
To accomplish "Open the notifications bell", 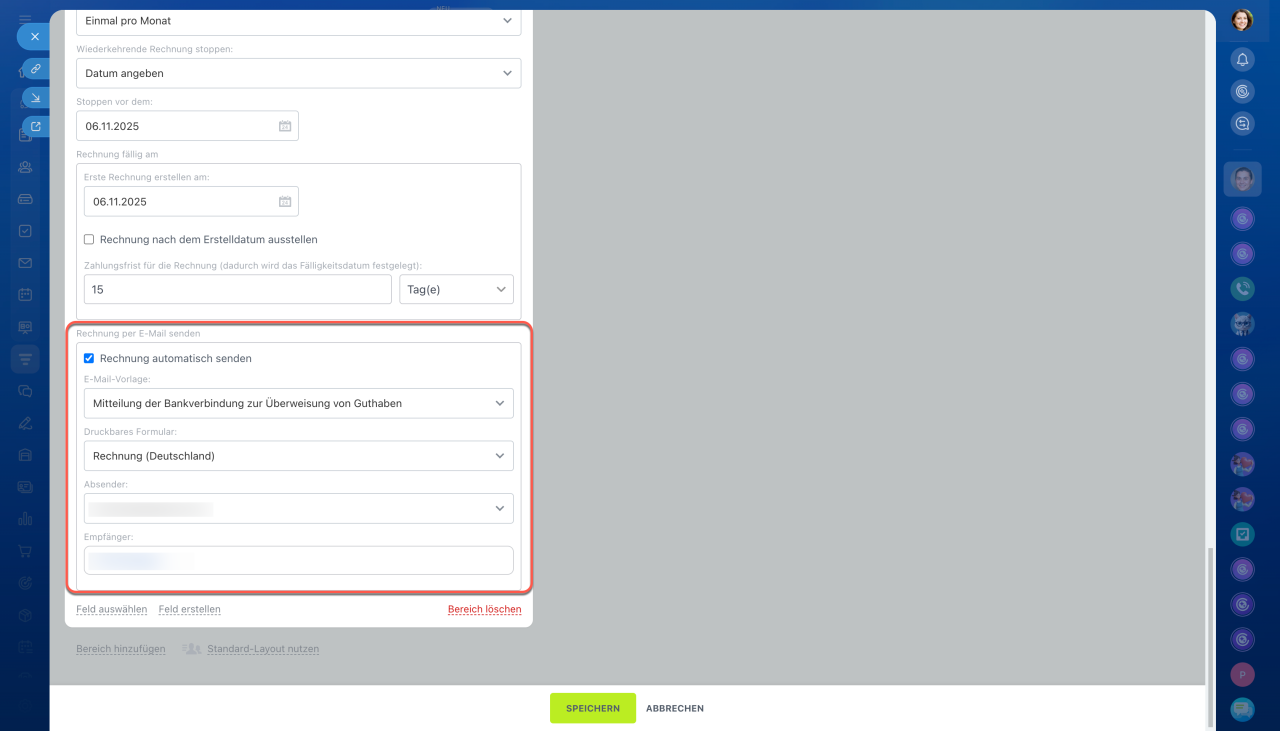I will coord(1242,60).
